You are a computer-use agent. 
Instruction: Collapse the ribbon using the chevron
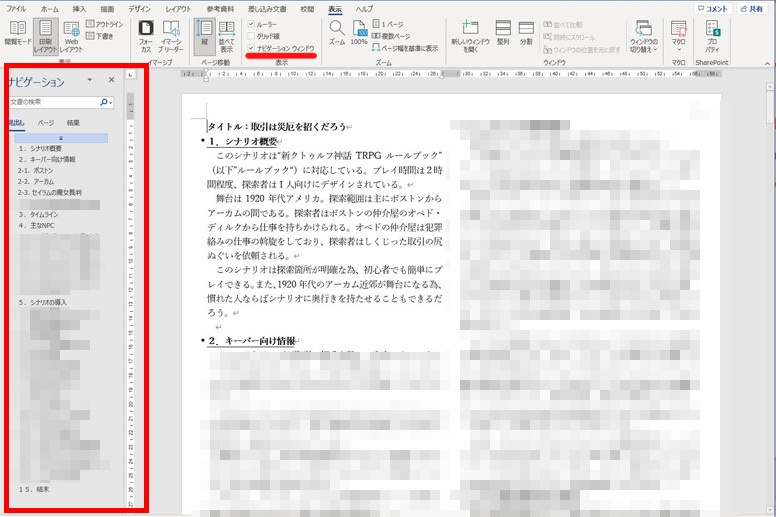click(767, 63)
